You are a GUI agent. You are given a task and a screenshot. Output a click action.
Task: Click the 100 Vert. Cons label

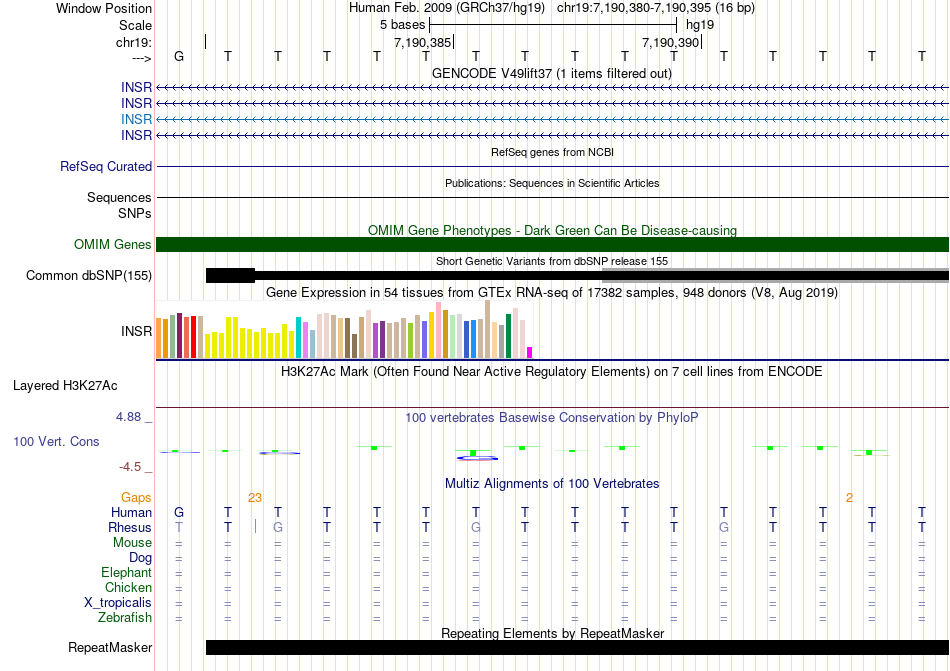56,441
